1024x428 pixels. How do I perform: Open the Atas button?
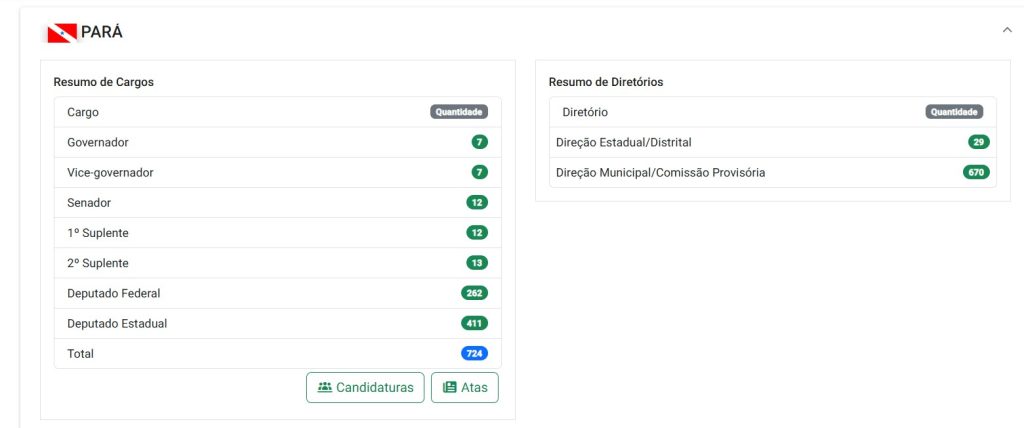tap(465, 387)
